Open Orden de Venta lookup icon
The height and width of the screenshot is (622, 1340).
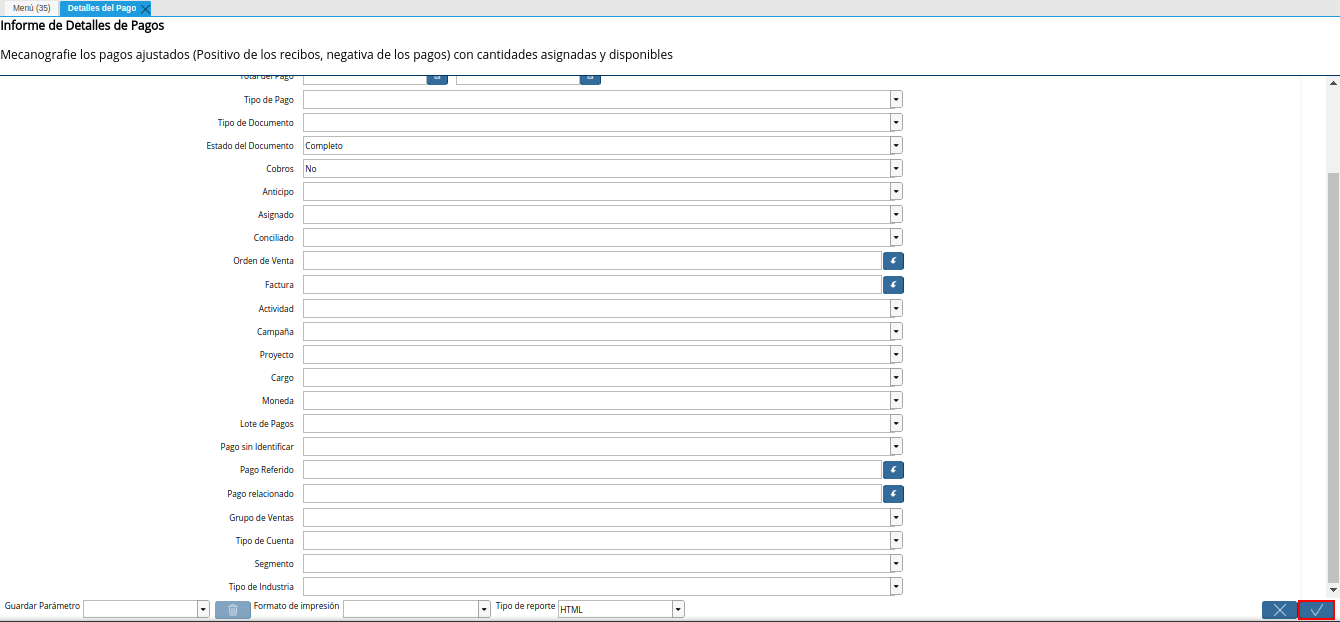coord(893,261)
